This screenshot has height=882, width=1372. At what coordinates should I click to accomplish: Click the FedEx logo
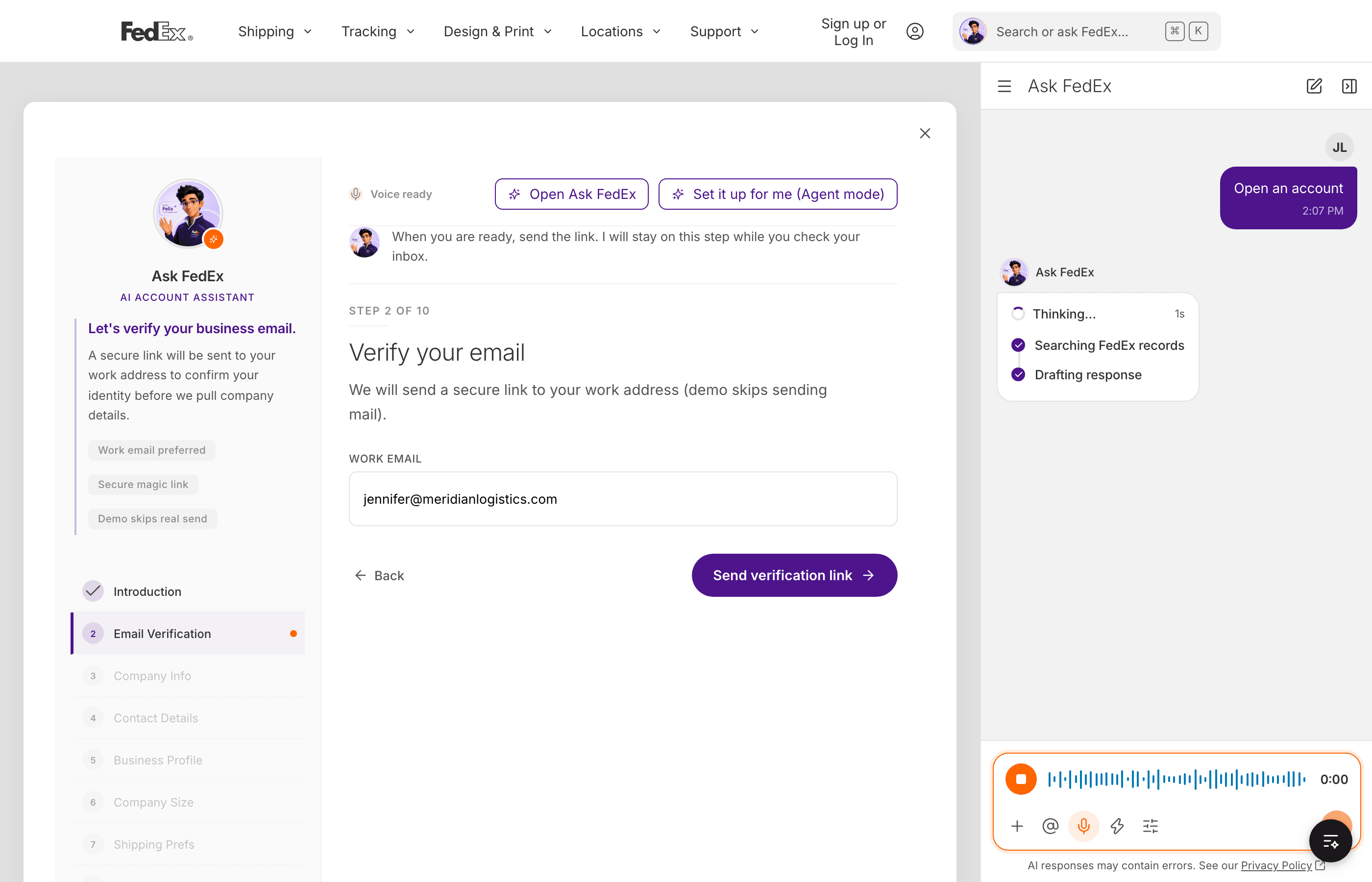(157, 31)
